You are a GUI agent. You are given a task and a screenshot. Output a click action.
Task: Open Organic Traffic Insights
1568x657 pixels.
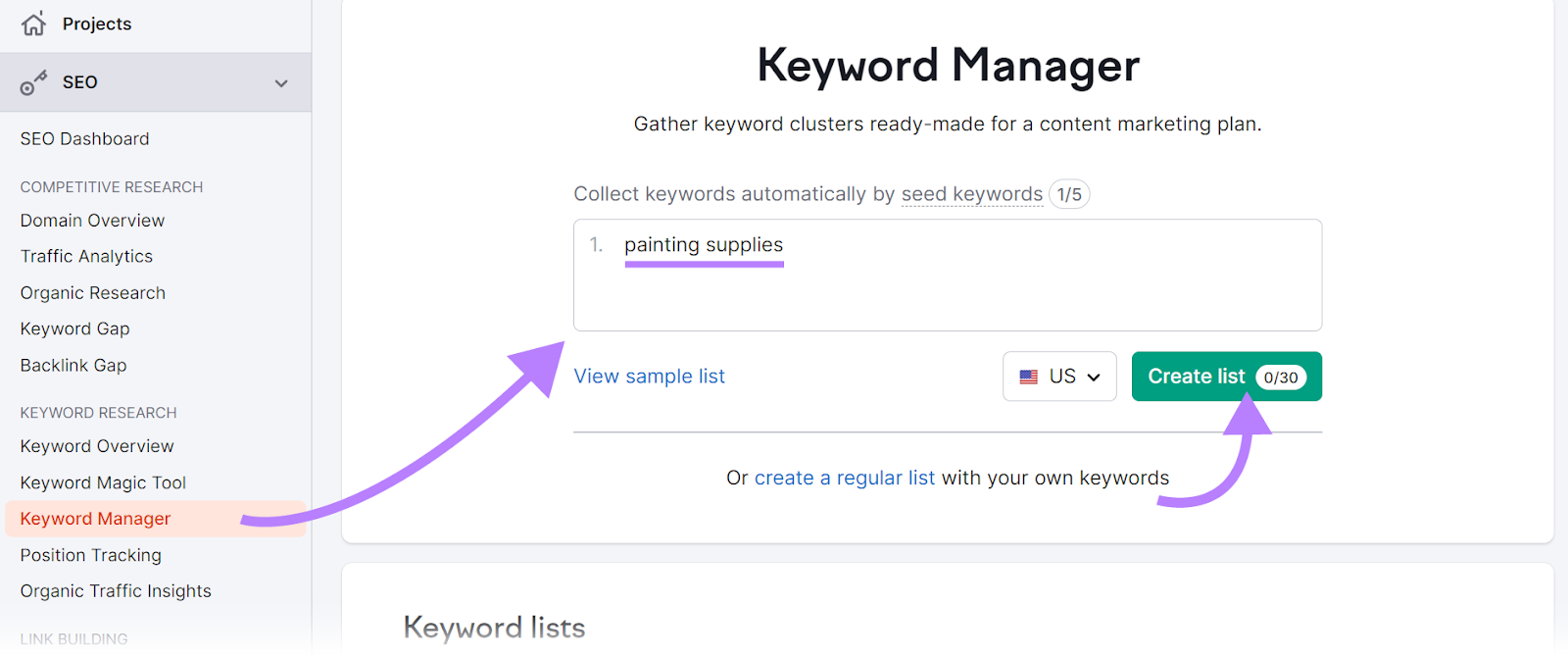tap(115, 590)
